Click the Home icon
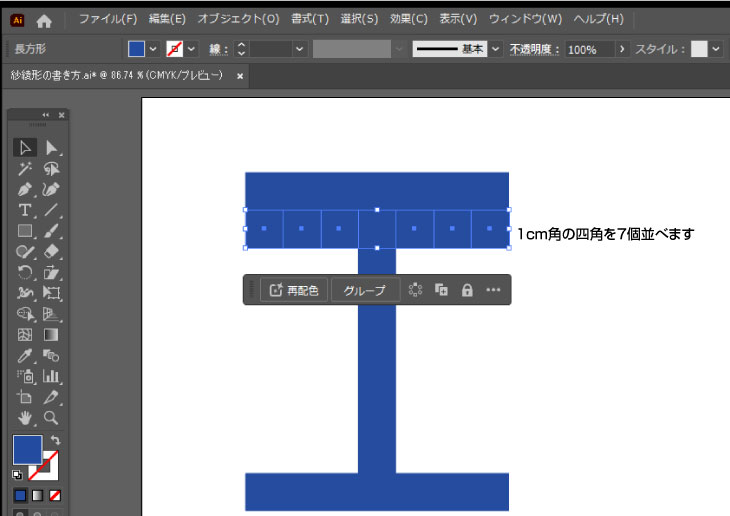Viewport: 730px width, 516px height. pyautogui.click(x=44, y=19)
